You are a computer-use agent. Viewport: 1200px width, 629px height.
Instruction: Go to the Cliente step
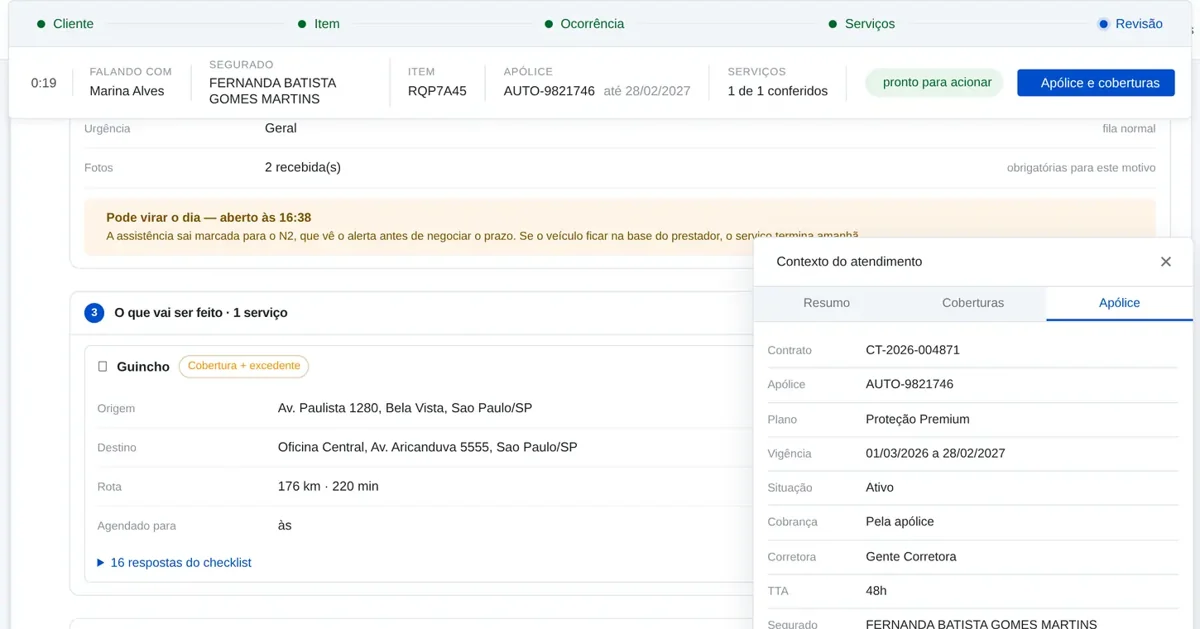[65, 24]
